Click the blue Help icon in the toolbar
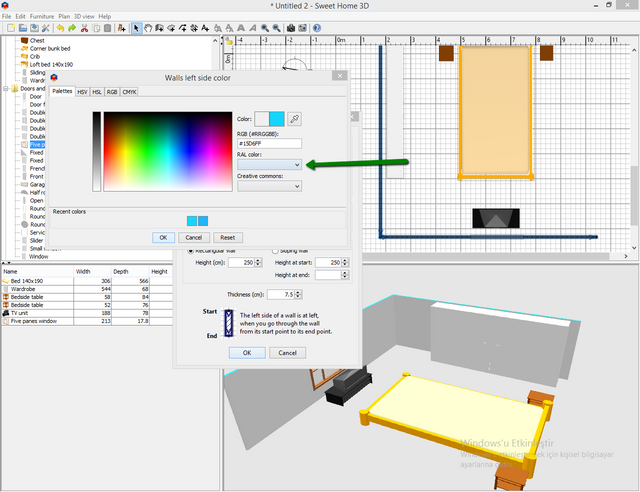 [316, 28]
